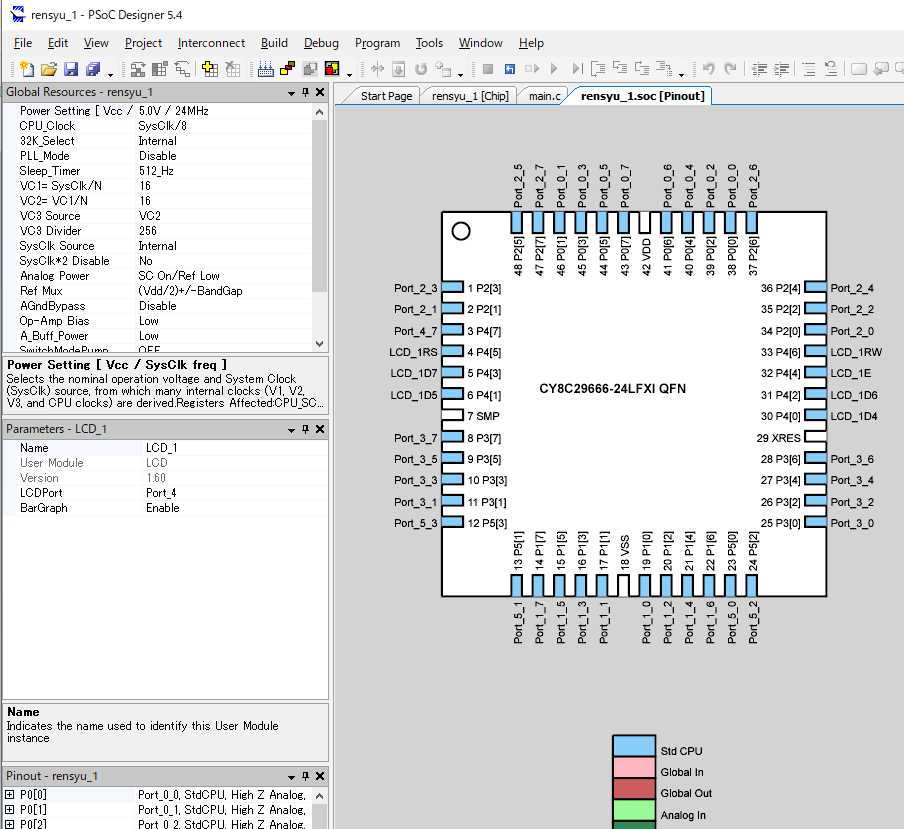Viewport: 904px width, 829px height.
Task: Expand the P0[1] pin tree row
Action: [x=10, y=810]
